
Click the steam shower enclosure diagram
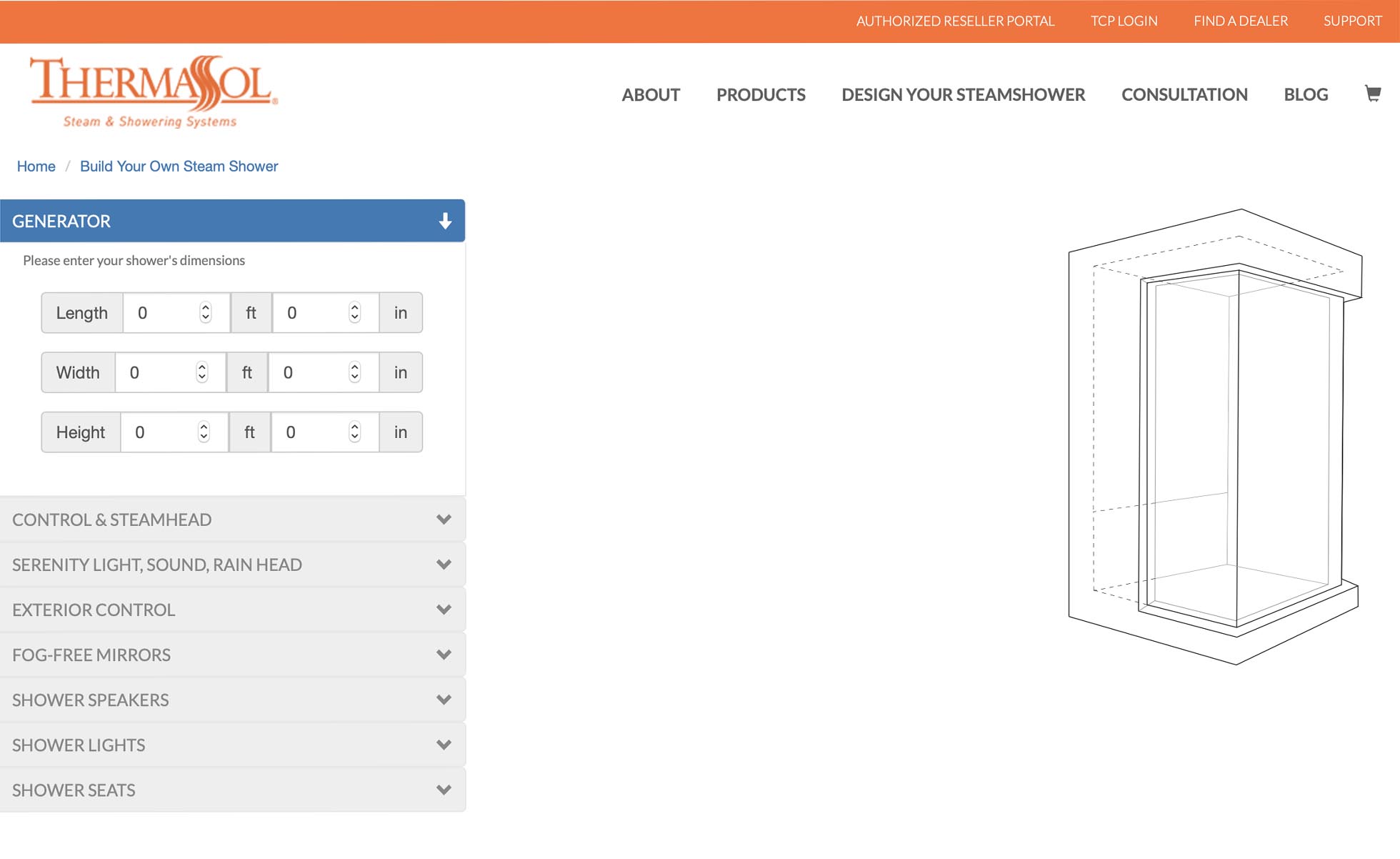click(x=1214, y=436)
